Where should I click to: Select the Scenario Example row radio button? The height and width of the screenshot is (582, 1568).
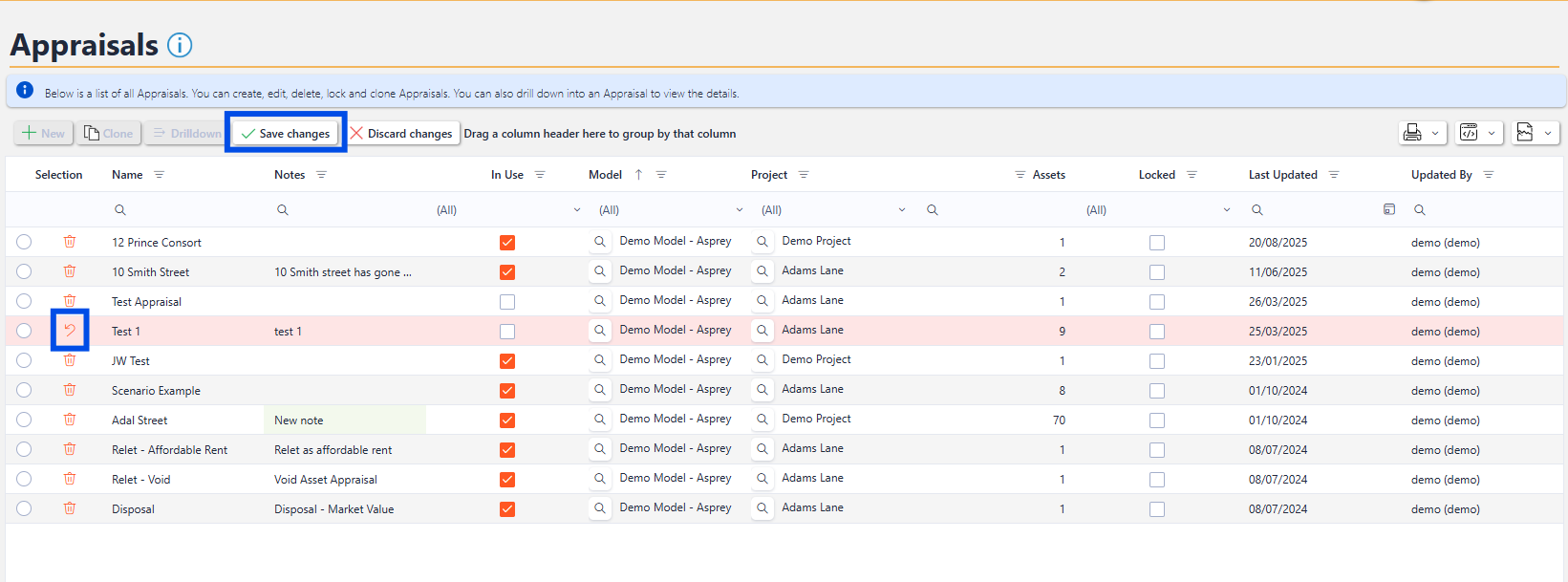[24, 390]
